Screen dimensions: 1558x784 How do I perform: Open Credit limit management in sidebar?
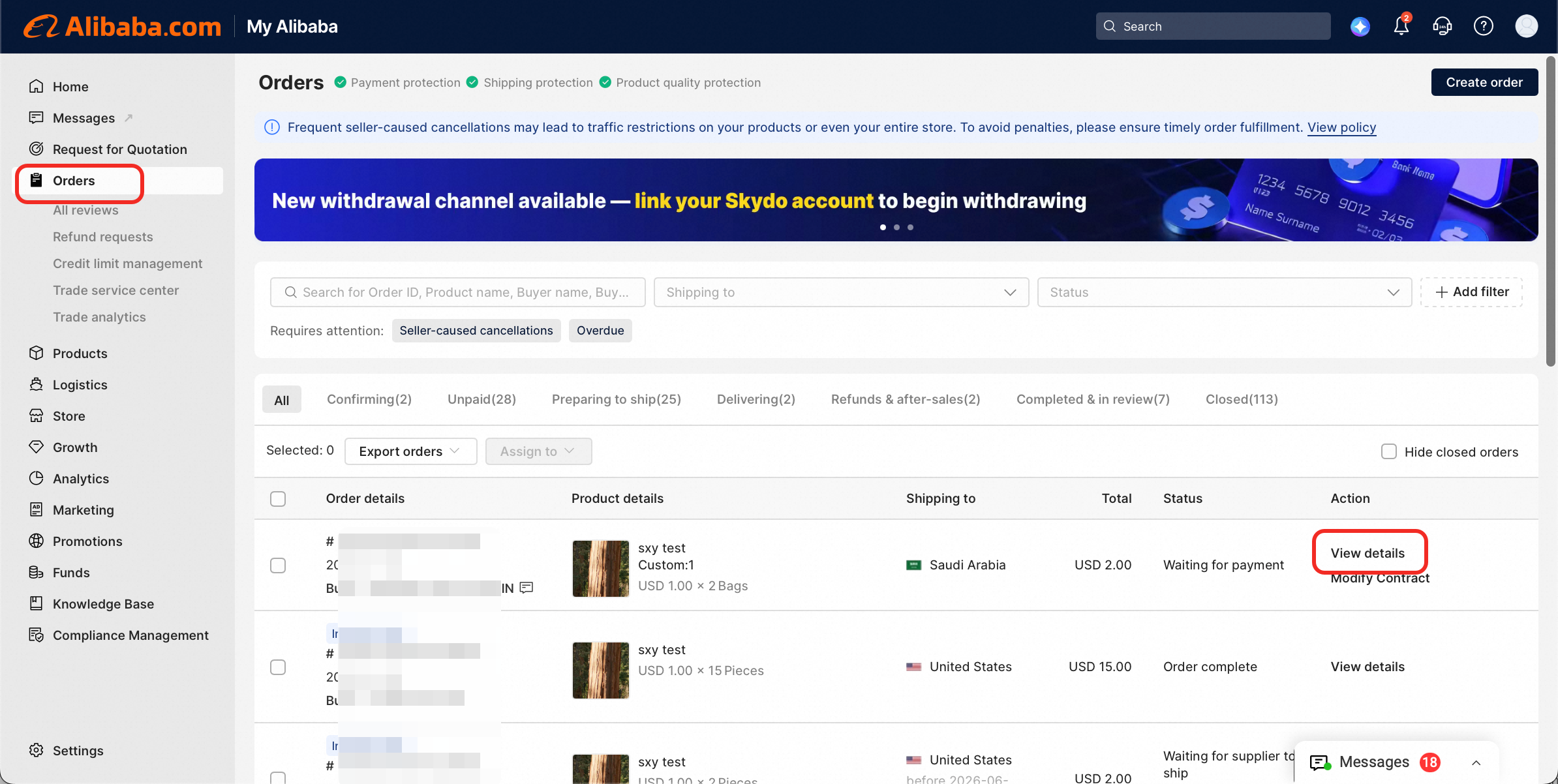pos(128,264)
